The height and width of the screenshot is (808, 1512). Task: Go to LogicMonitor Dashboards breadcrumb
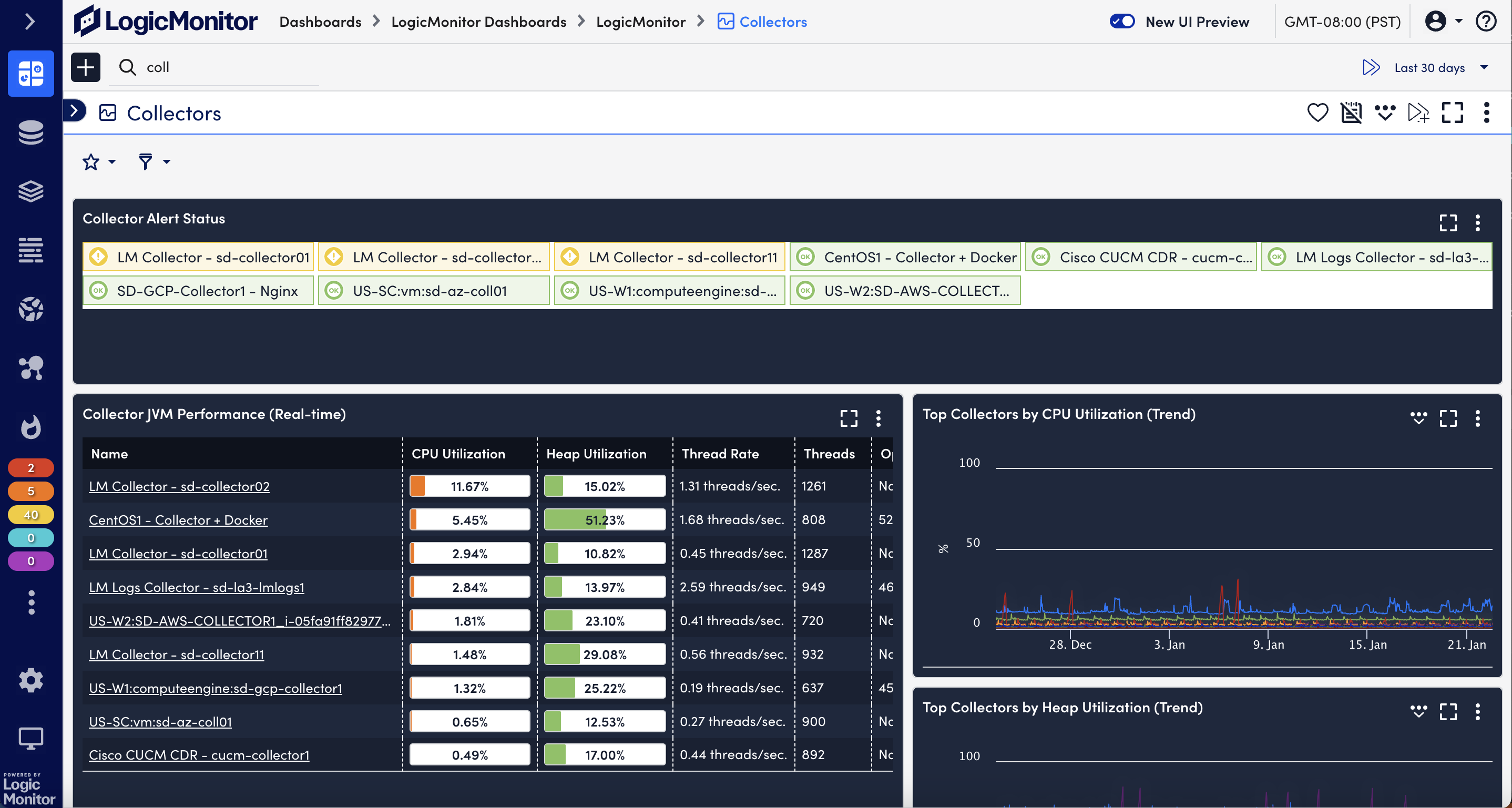click(478, 22)
